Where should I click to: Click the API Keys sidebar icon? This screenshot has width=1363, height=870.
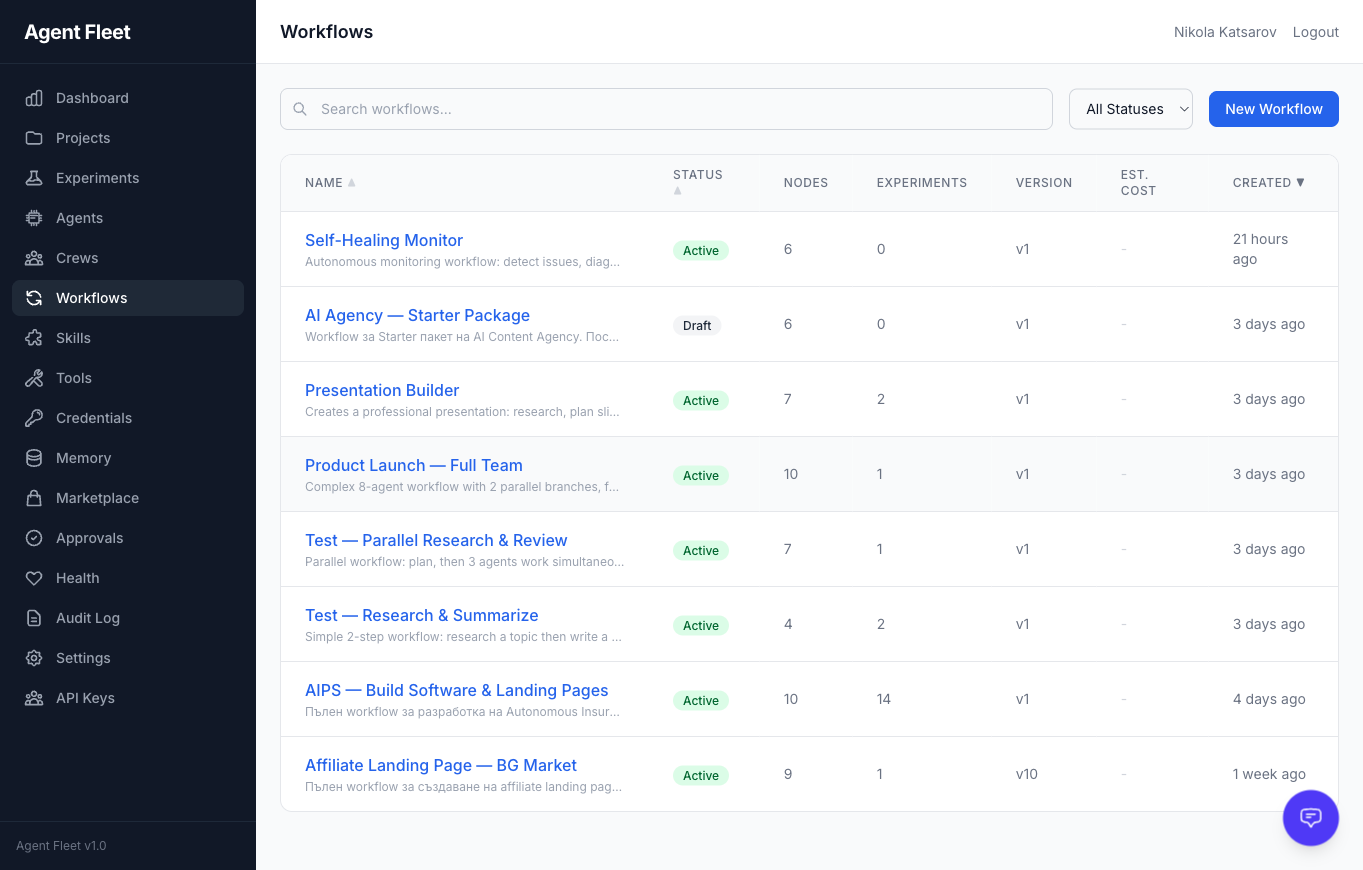(x=34, y=698)
